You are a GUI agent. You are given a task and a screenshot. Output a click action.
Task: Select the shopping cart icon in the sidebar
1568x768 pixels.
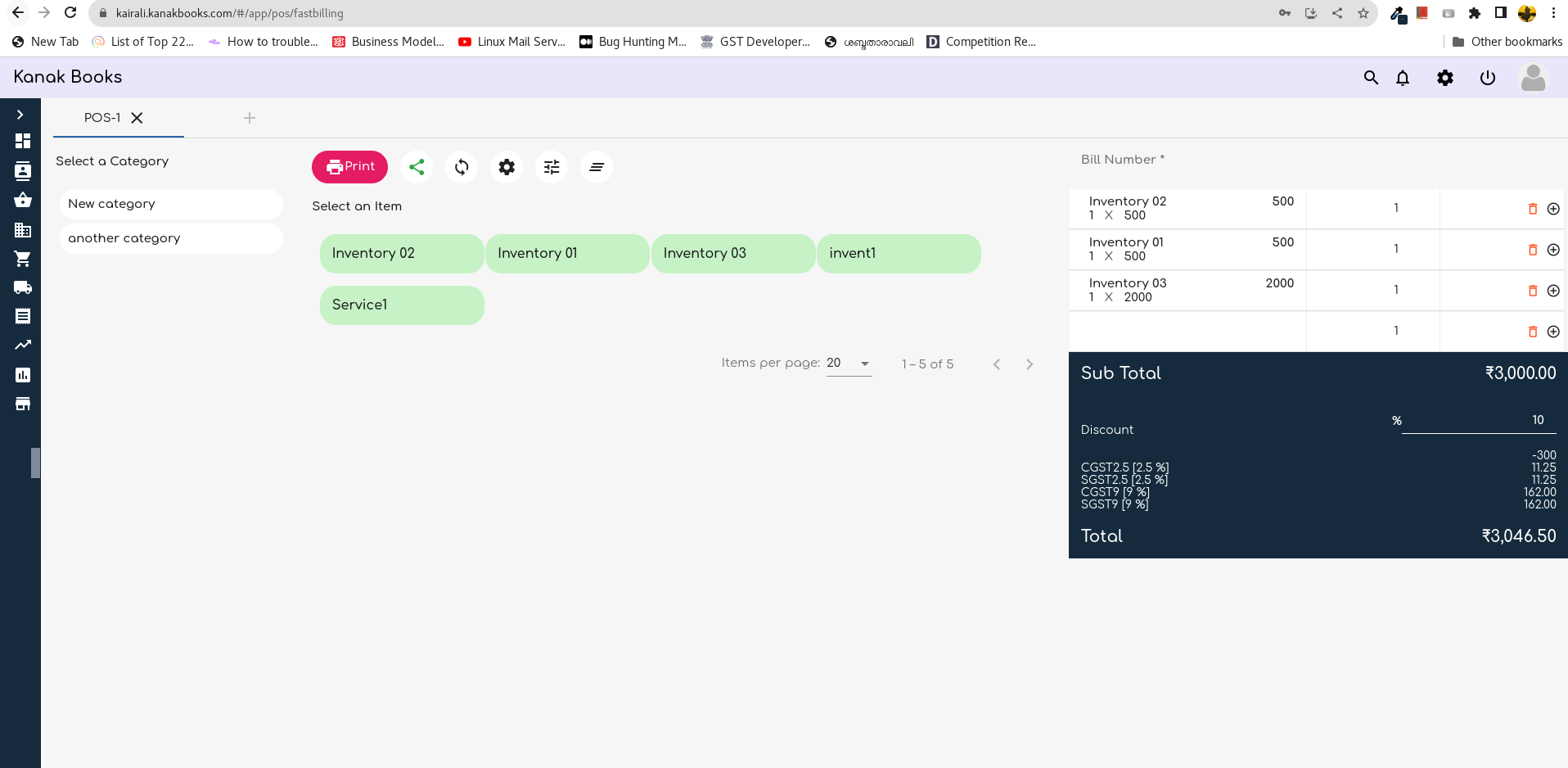tap(21, 258)
